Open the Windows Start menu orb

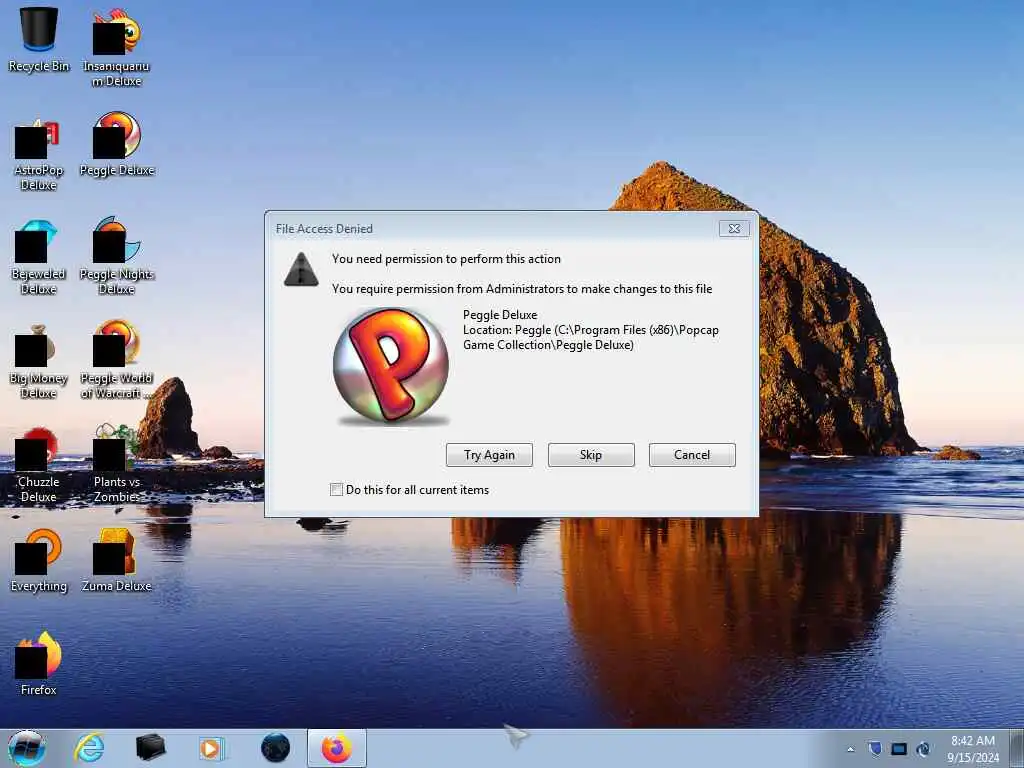tap(27, 748)
